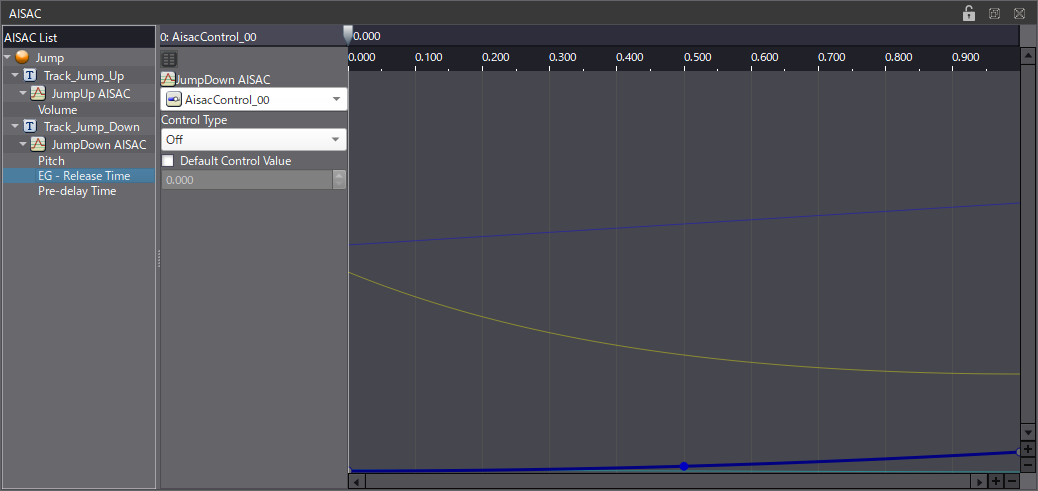Click the graph's horizontal scrollbar left arrow
Image resolution: width=1038 pixels, height=491 pixels.
coord(355,481)
